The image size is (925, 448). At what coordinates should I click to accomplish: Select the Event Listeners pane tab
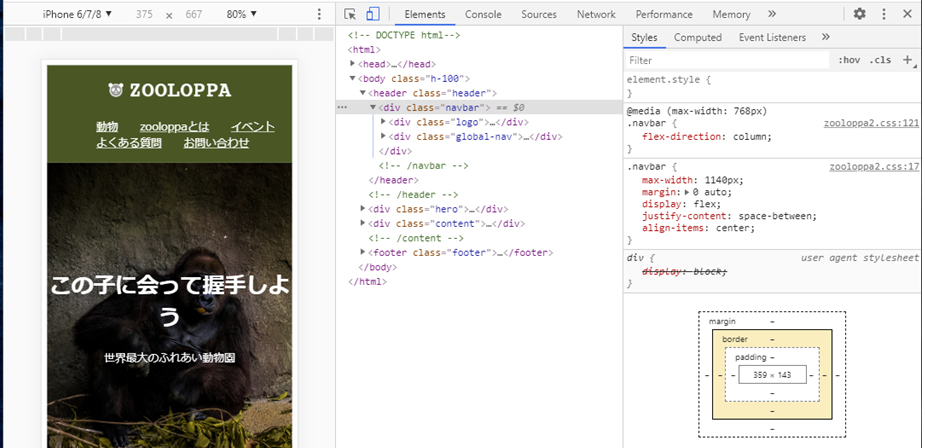pyautogui.click(x=772, y=37)
